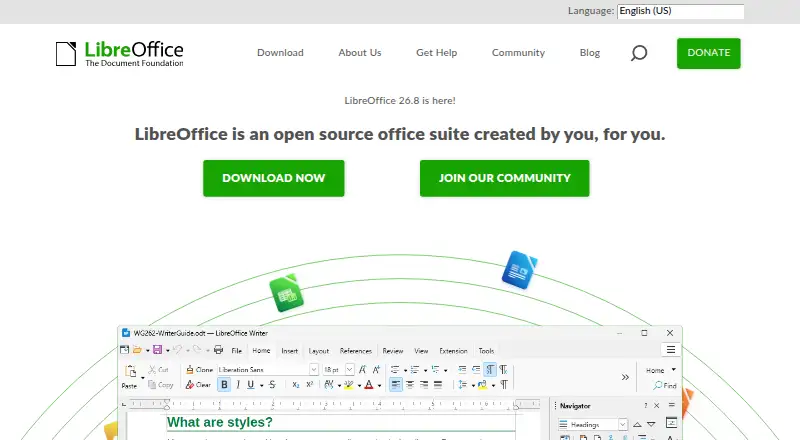The image size is (800, 440).
Task: Click the Print icon in Writer toolbar
Action: coord(218,350)
